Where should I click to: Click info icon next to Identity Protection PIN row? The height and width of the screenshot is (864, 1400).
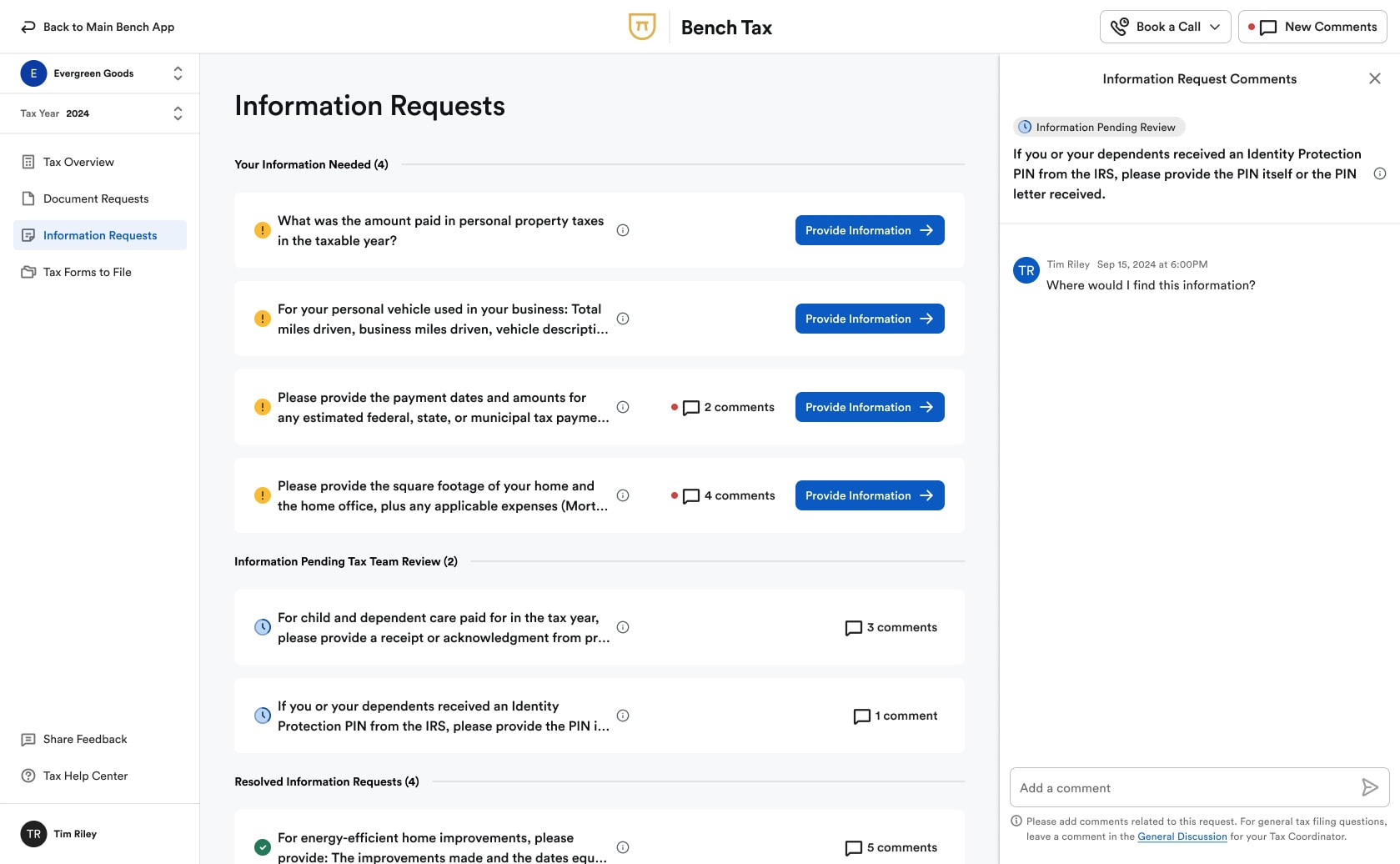[x=623, y=716]
